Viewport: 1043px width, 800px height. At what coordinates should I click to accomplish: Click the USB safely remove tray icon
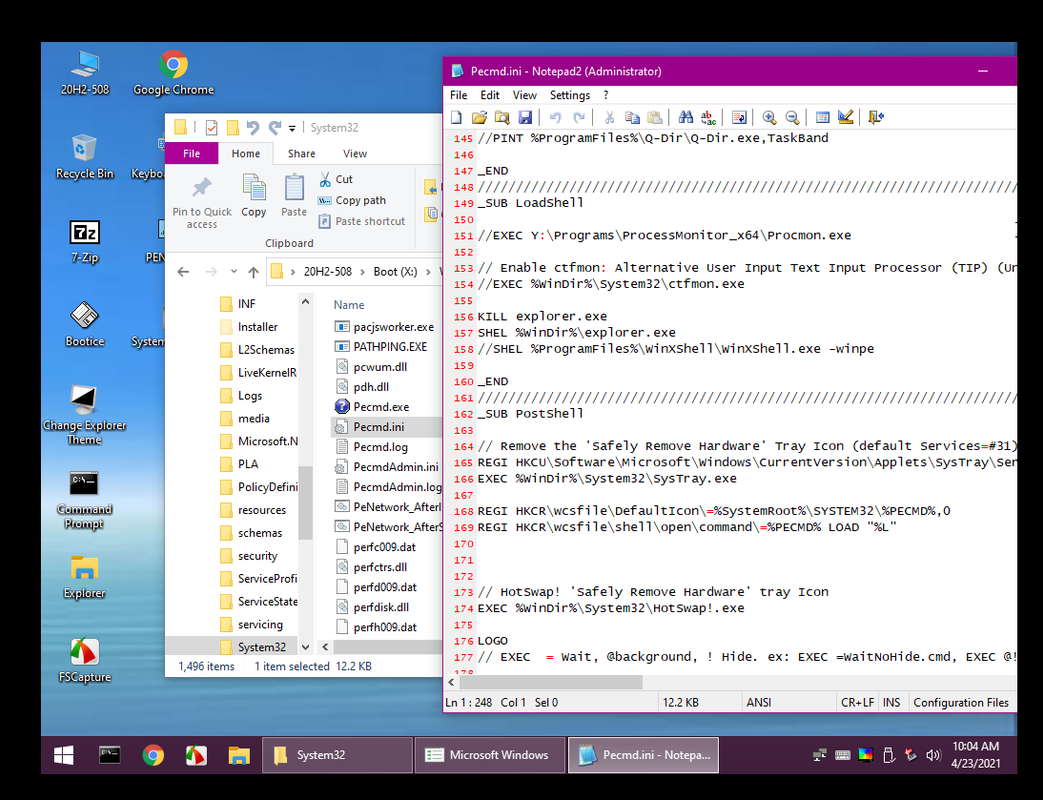888,755
